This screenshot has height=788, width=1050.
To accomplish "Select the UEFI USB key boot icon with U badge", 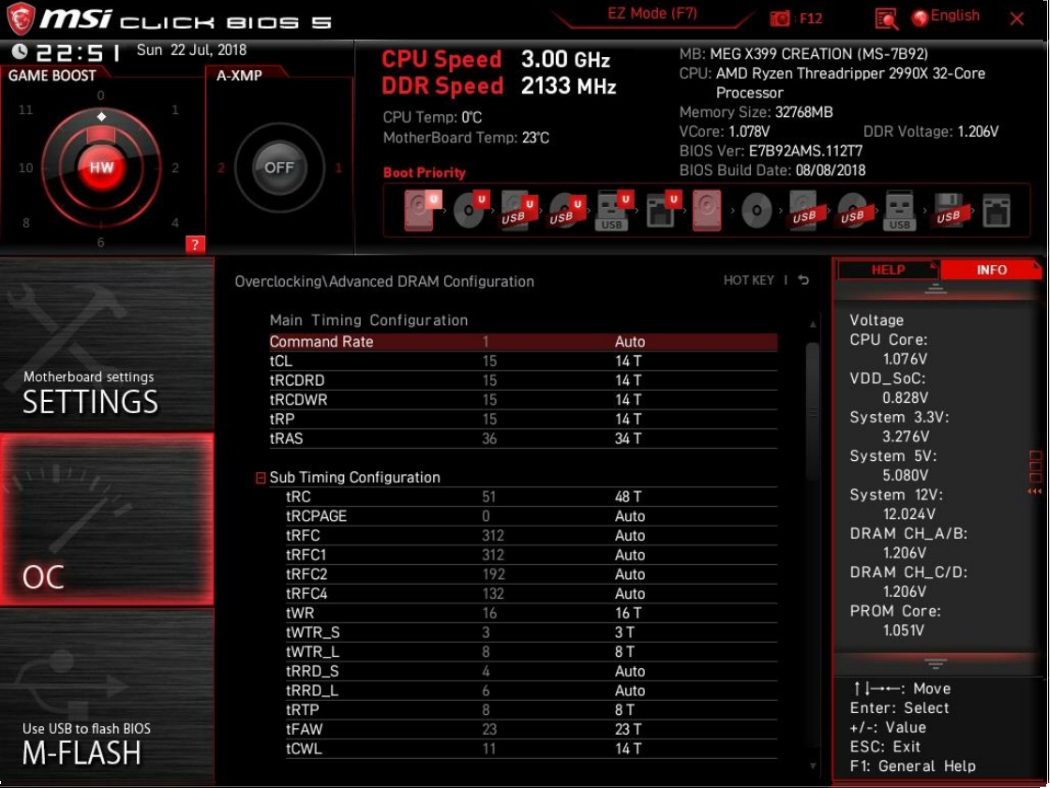I will tap(613, 211).
